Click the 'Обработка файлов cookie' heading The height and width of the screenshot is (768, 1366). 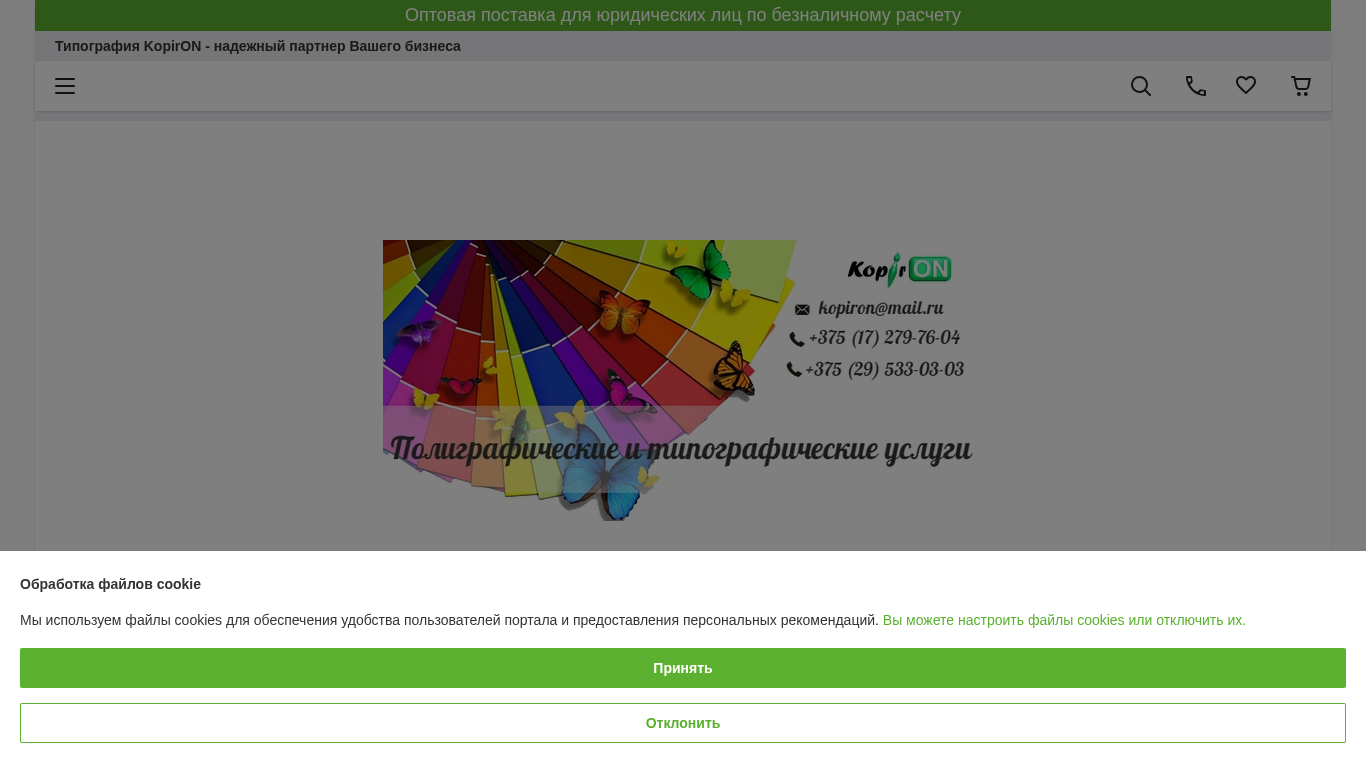click(x=110, y=584)
